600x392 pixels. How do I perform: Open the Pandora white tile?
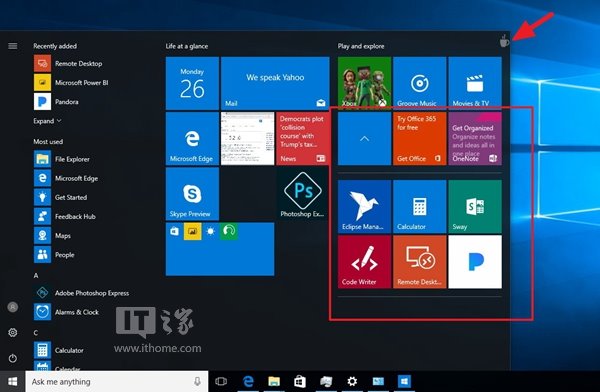[475, 261]
